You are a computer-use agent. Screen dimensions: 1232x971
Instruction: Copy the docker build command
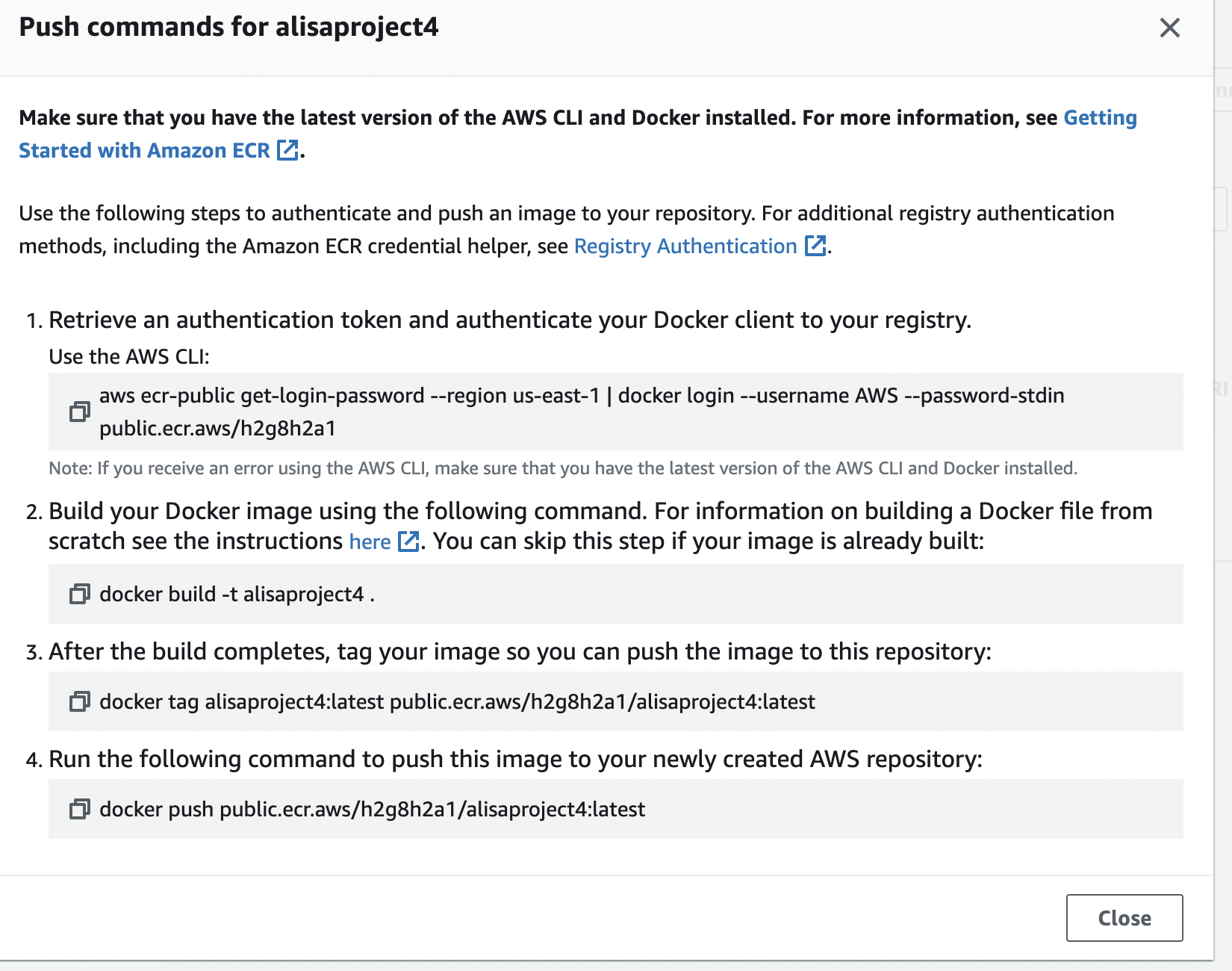79,594
